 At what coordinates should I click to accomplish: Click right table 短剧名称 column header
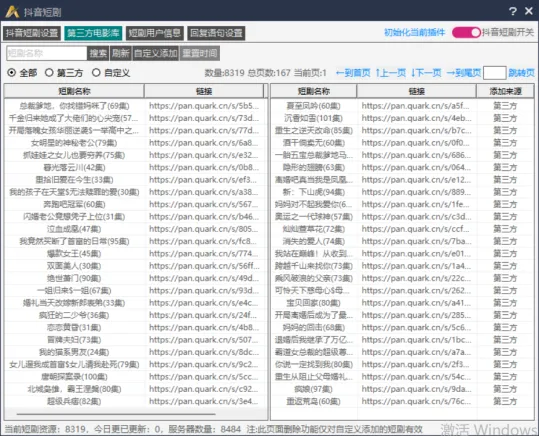314,91
